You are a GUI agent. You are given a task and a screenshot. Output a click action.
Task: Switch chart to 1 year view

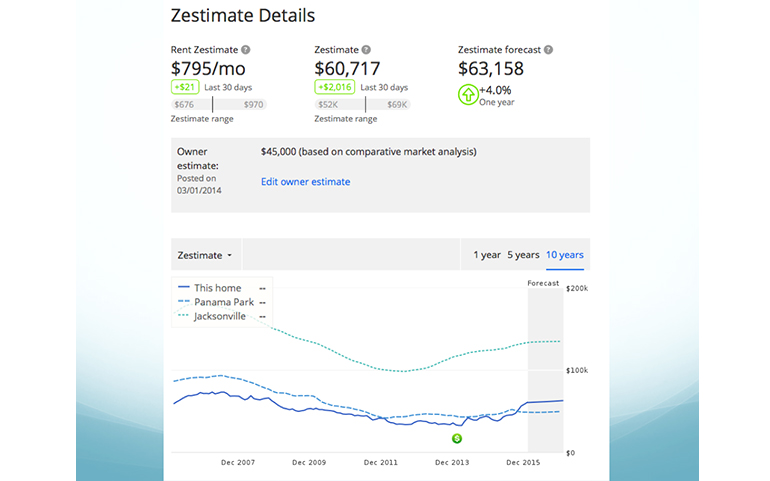[x=486, y=255]
